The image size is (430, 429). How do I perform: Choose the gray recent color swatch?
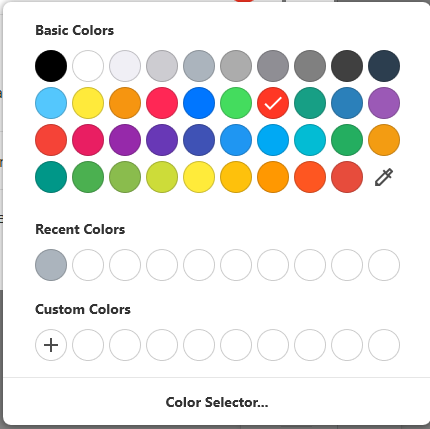tap(51, 265)
